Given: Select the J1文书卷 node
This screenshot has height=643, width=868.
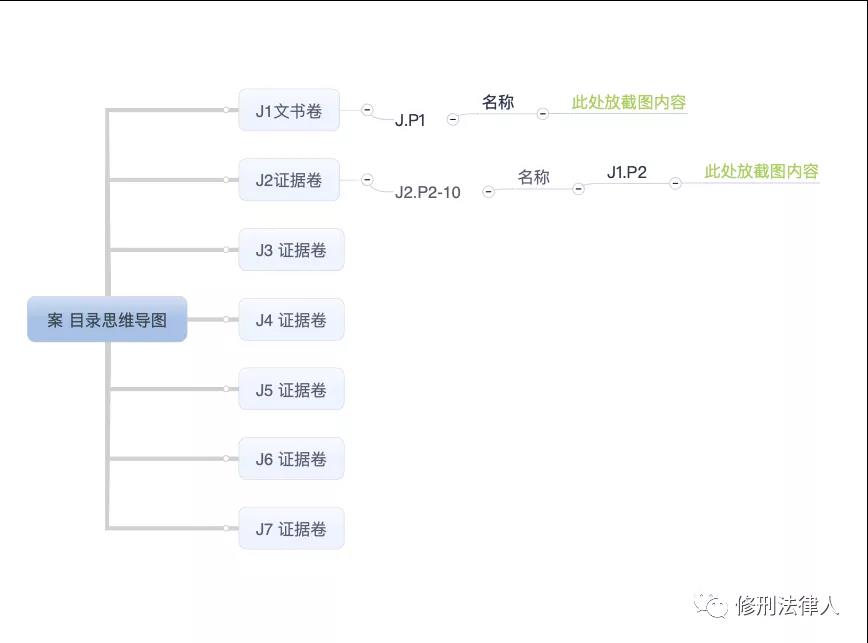Looking at the screenshot, I should [289, 110].
